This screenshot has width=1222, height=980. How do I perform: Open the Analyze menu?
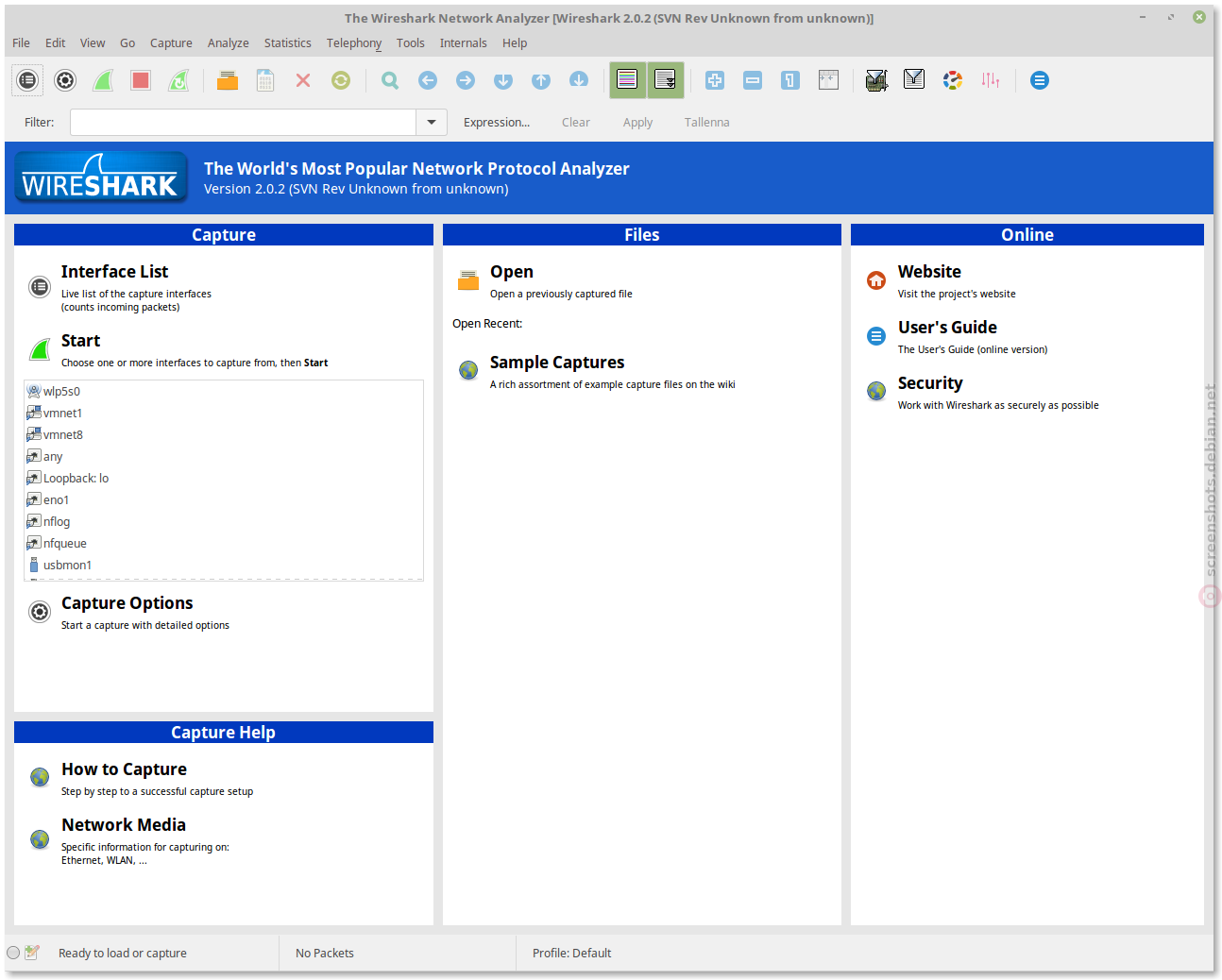point(229,42)
